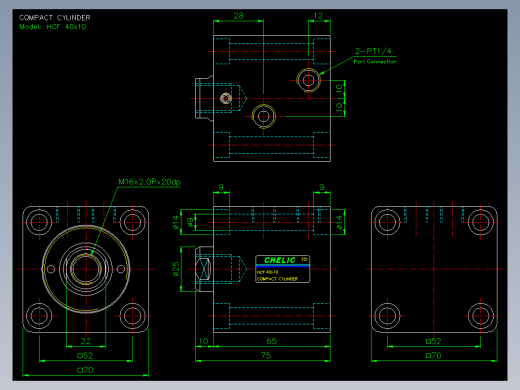
Task: Click the upper port circle in top view
Action: (308, 80)
